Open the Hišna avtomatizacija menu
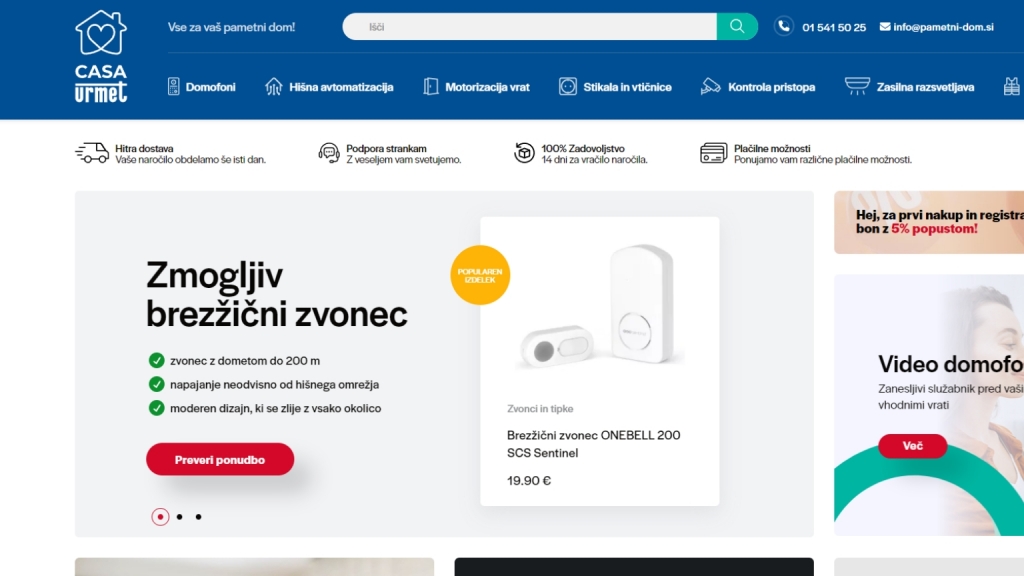1024x576 pixels. click(329, 87)
